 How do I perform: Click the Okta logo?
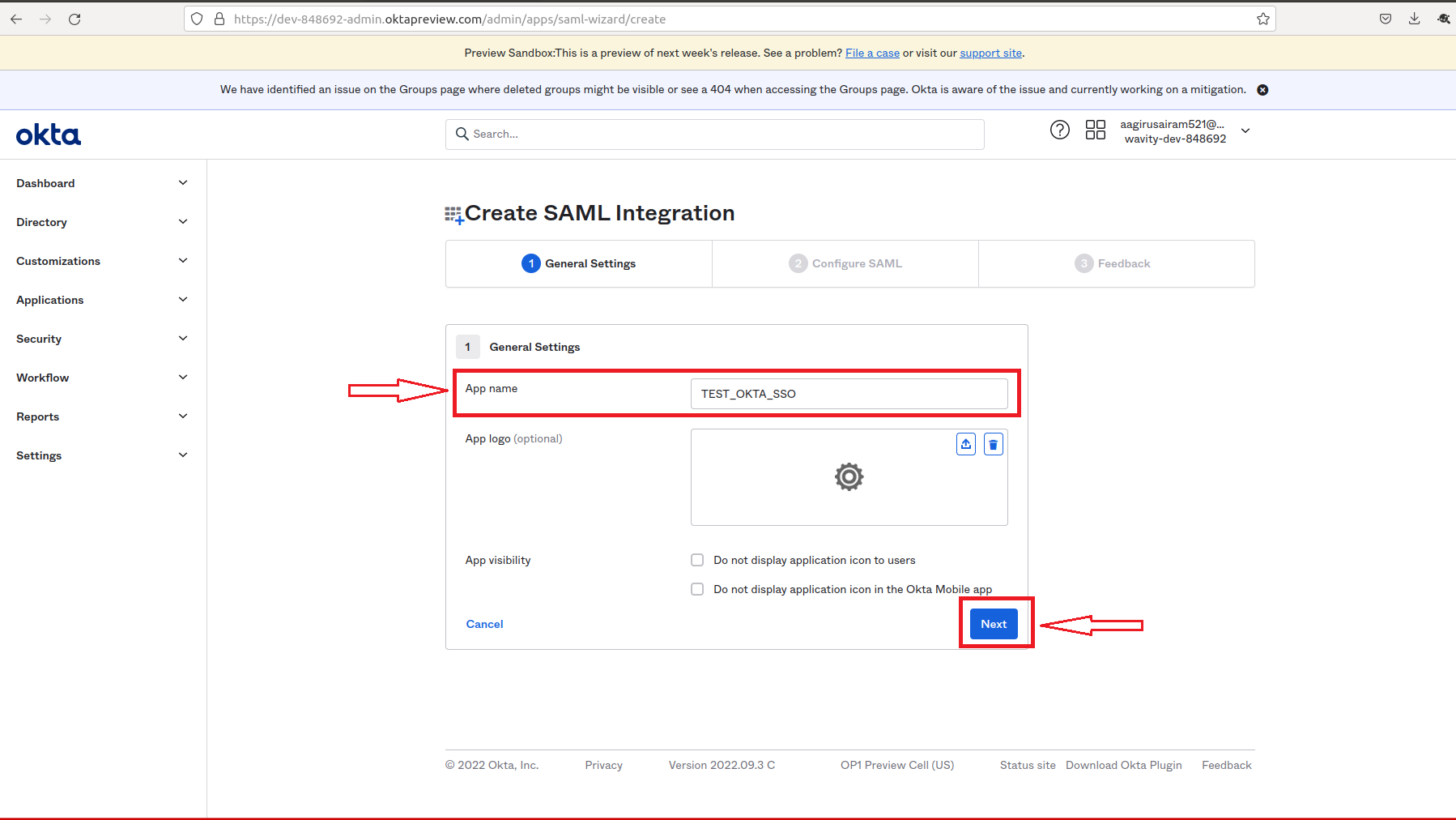click(49, 135)
